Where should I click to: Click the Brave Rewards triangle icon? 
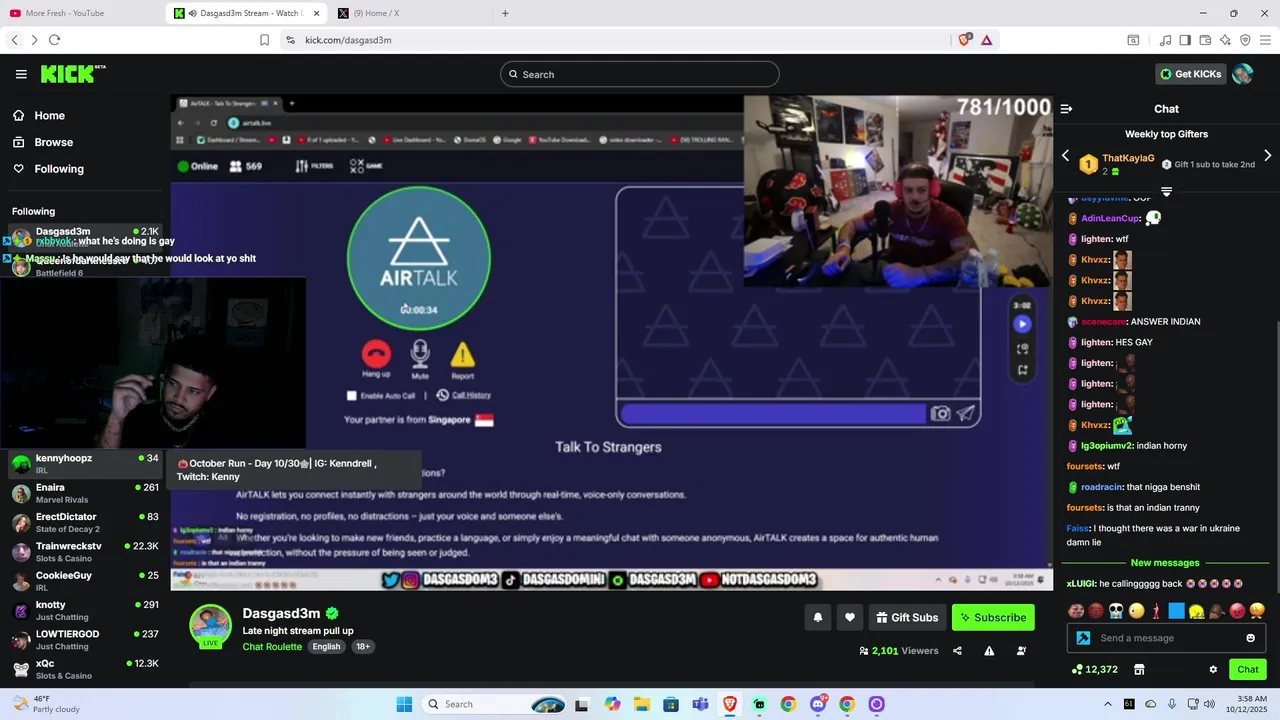click(986, 40)
